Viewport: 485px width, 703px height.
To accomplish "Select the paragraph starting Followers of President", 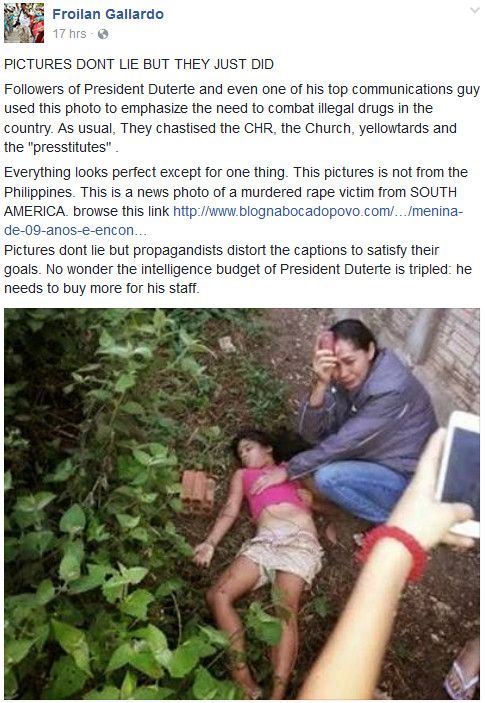I will pyautogui.click(x=242, y=118).
